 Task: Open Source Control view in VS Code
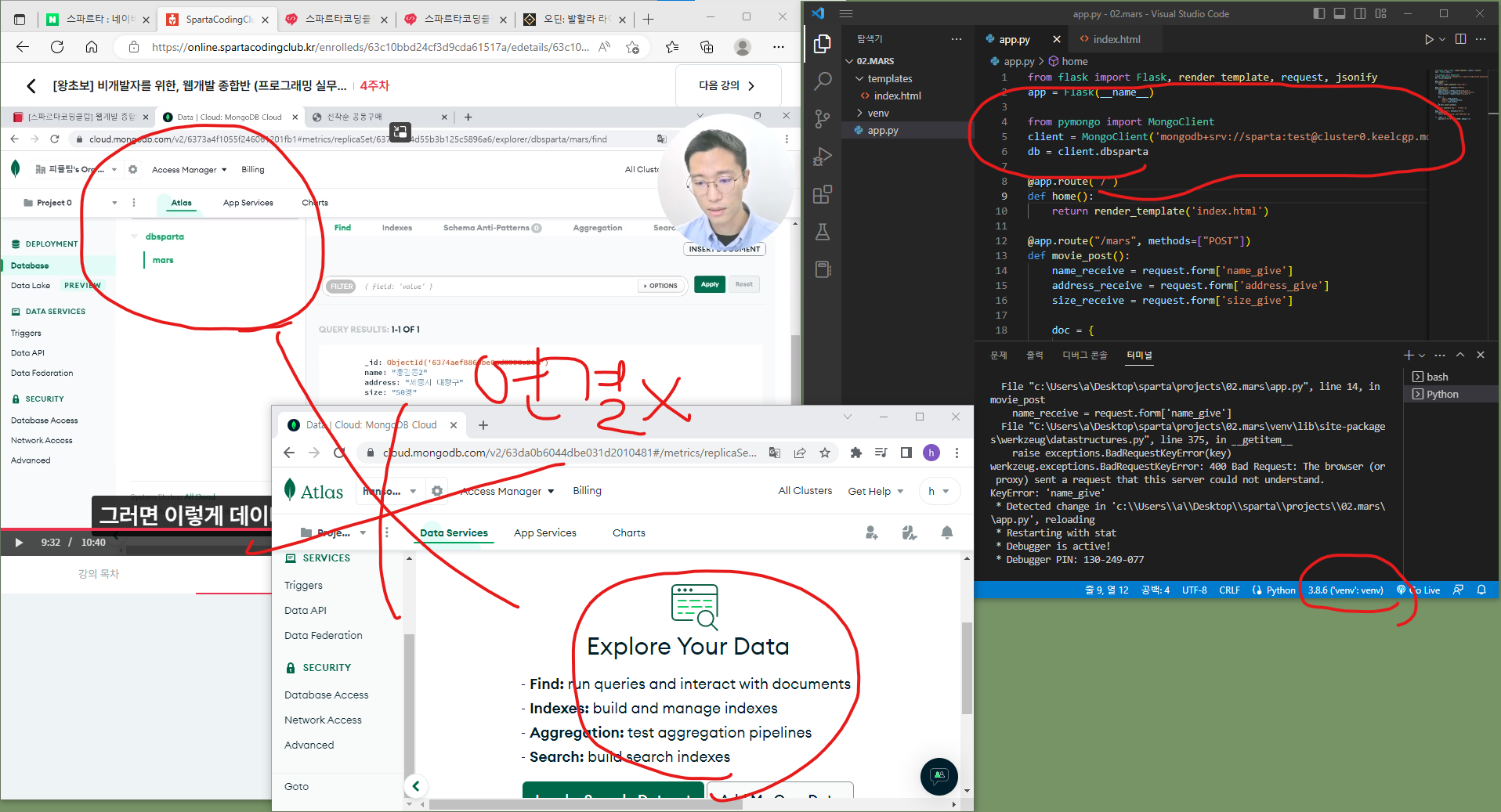point(823,118)
